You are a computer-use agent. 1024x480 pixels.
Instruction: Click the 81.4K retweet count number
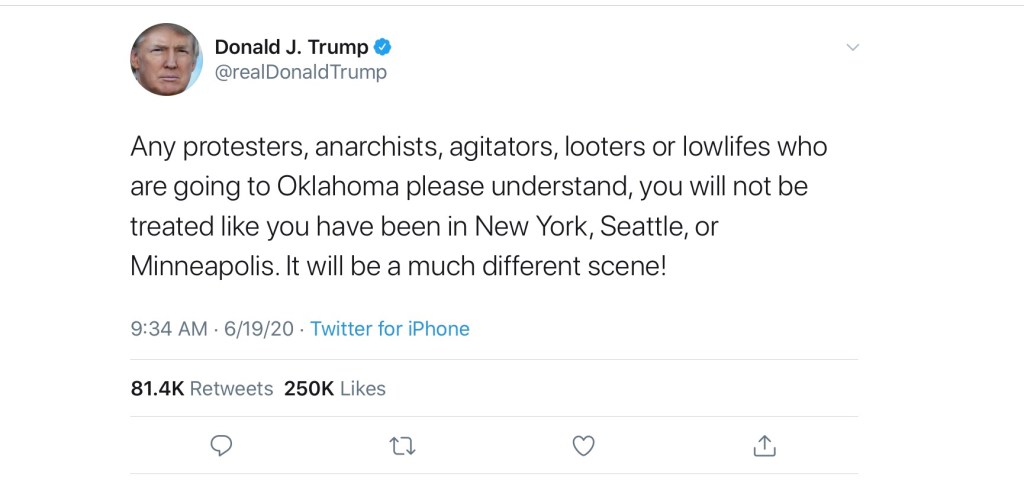pos(157,389)
